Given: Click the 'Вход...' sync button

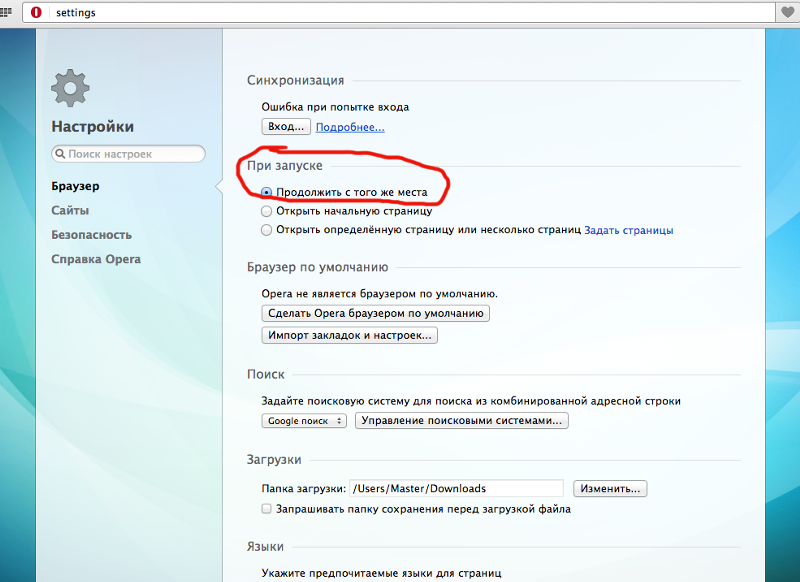Looking at the screenshot, I should click(x=286, y=126).
